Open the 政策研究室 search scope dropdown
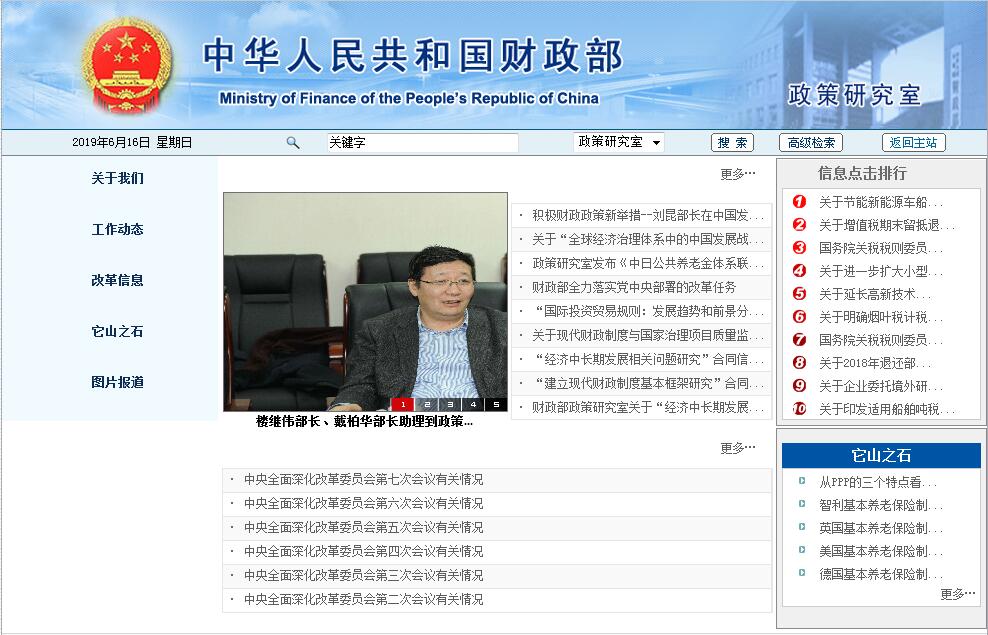The width and height of the screenshot is (988, 635). click(x=619, y=142)
